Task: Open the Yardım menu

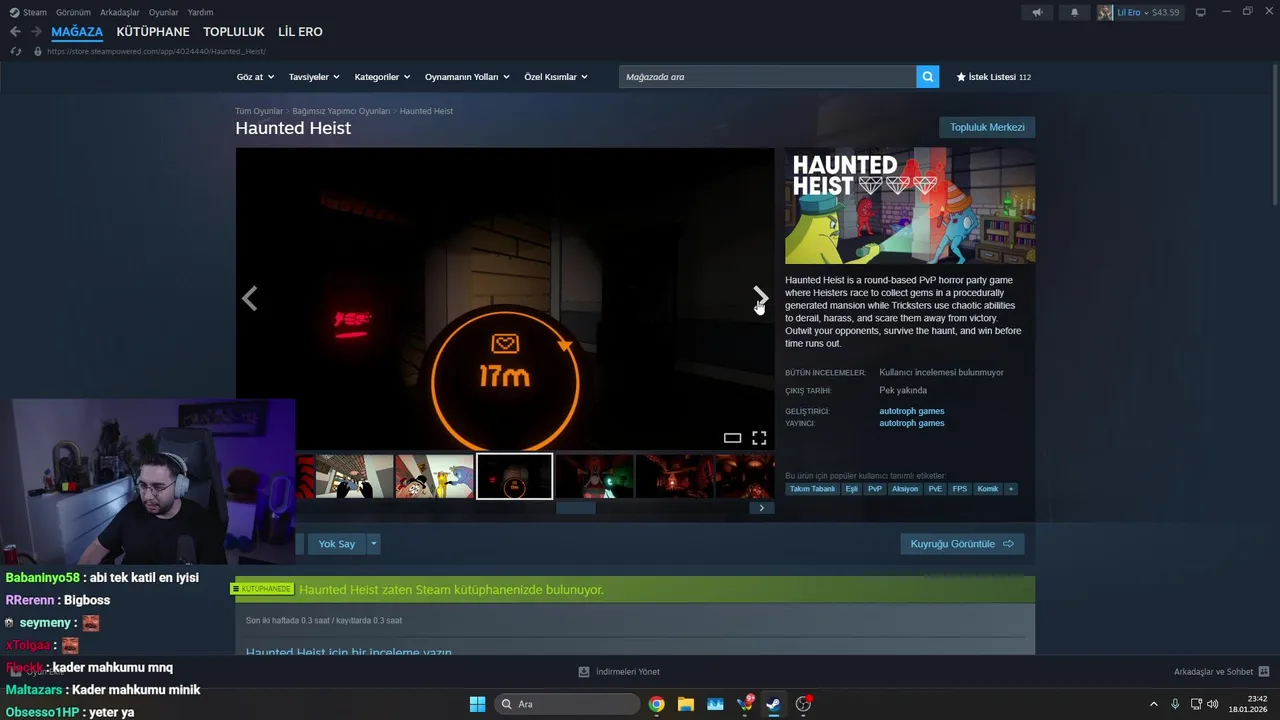Action: 200,12
